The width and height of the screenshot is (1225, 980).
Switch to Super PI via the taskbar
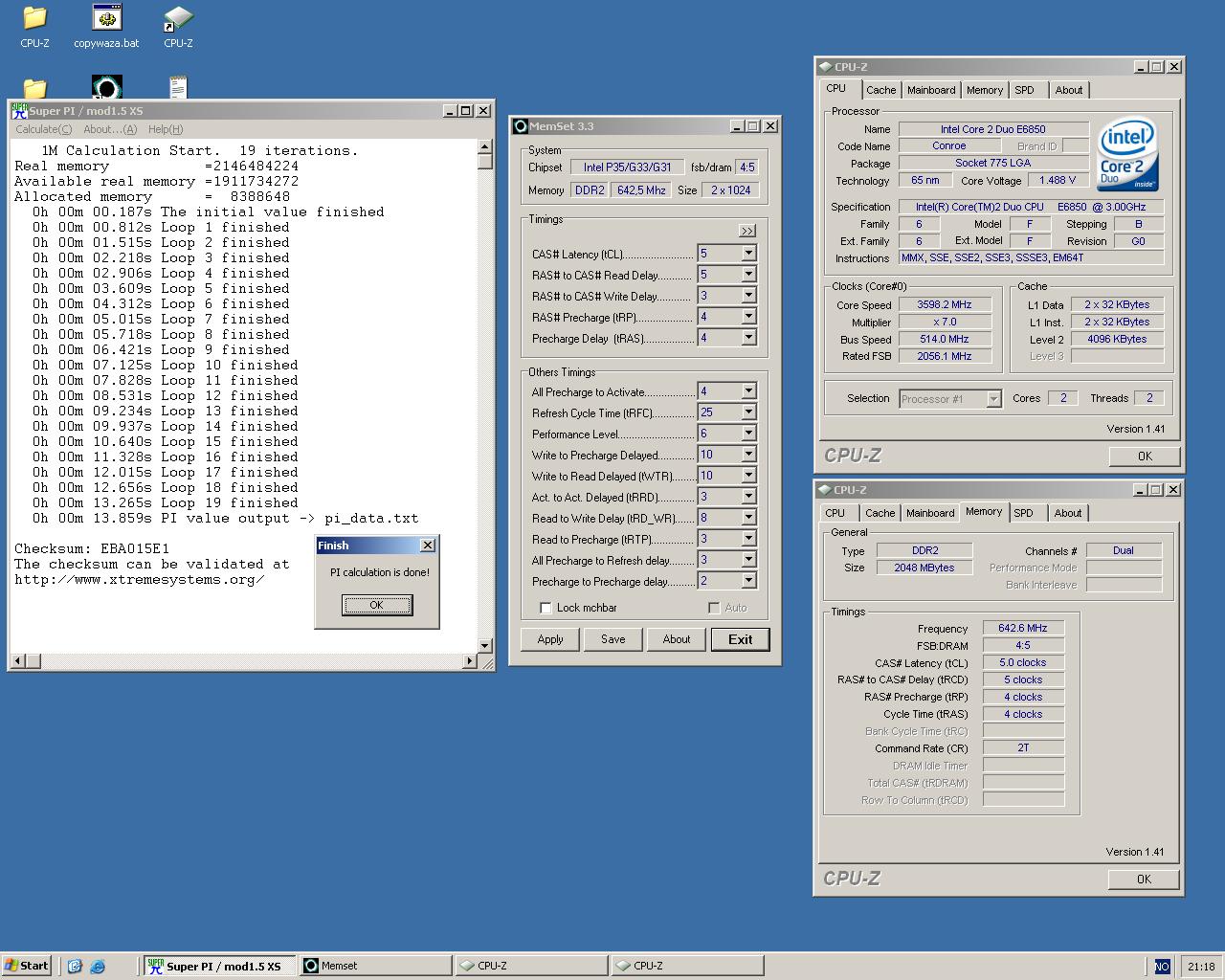click(220, 966)
